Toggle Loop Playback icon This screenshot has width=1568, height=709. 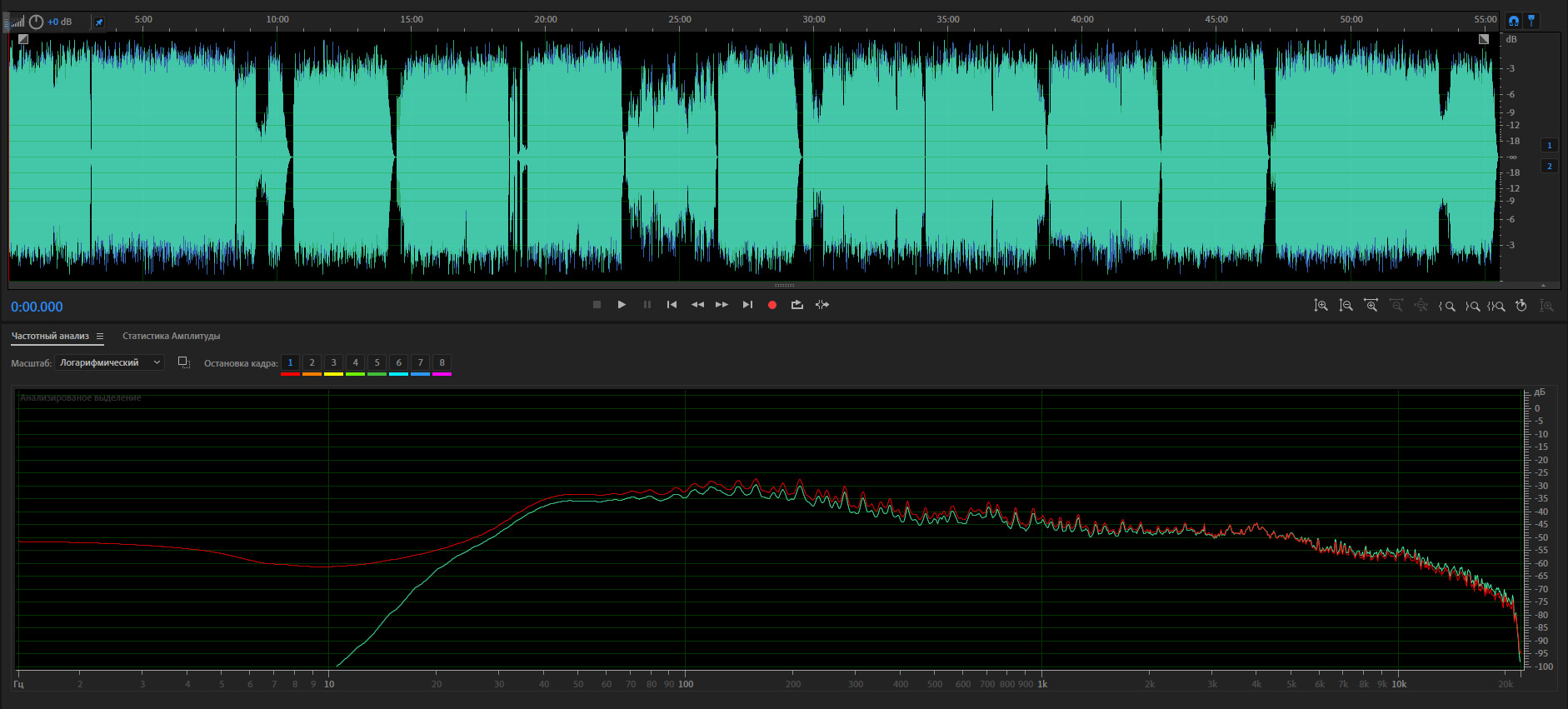tap(797, 305)
